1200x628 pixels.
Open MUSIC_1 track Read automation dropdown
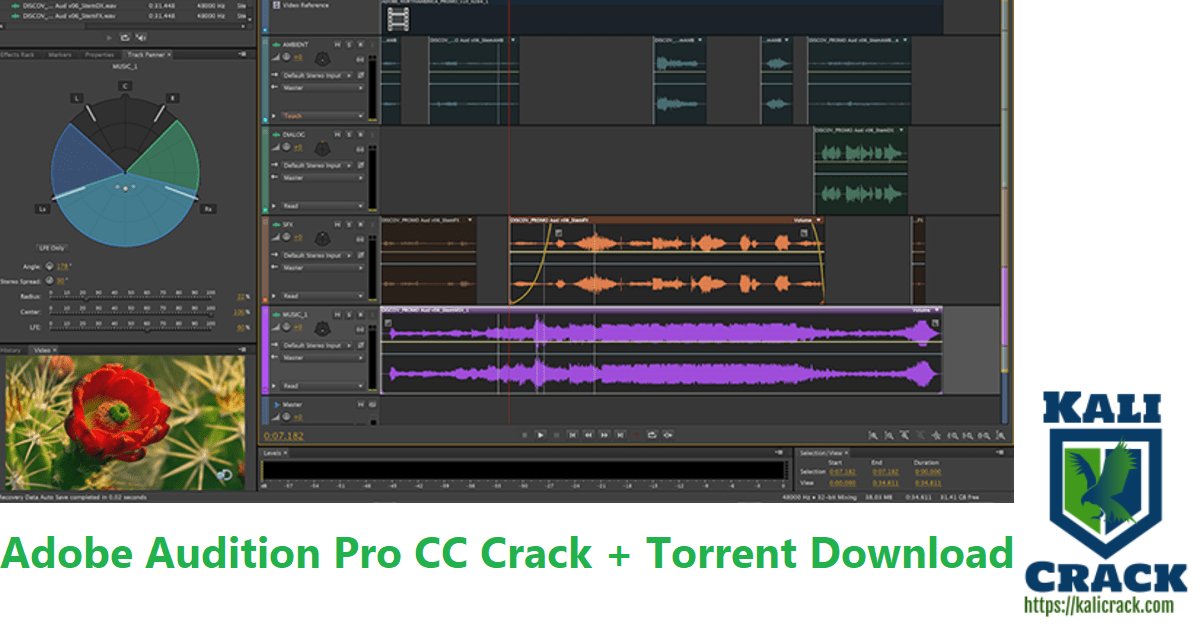[x=322, y=386]
